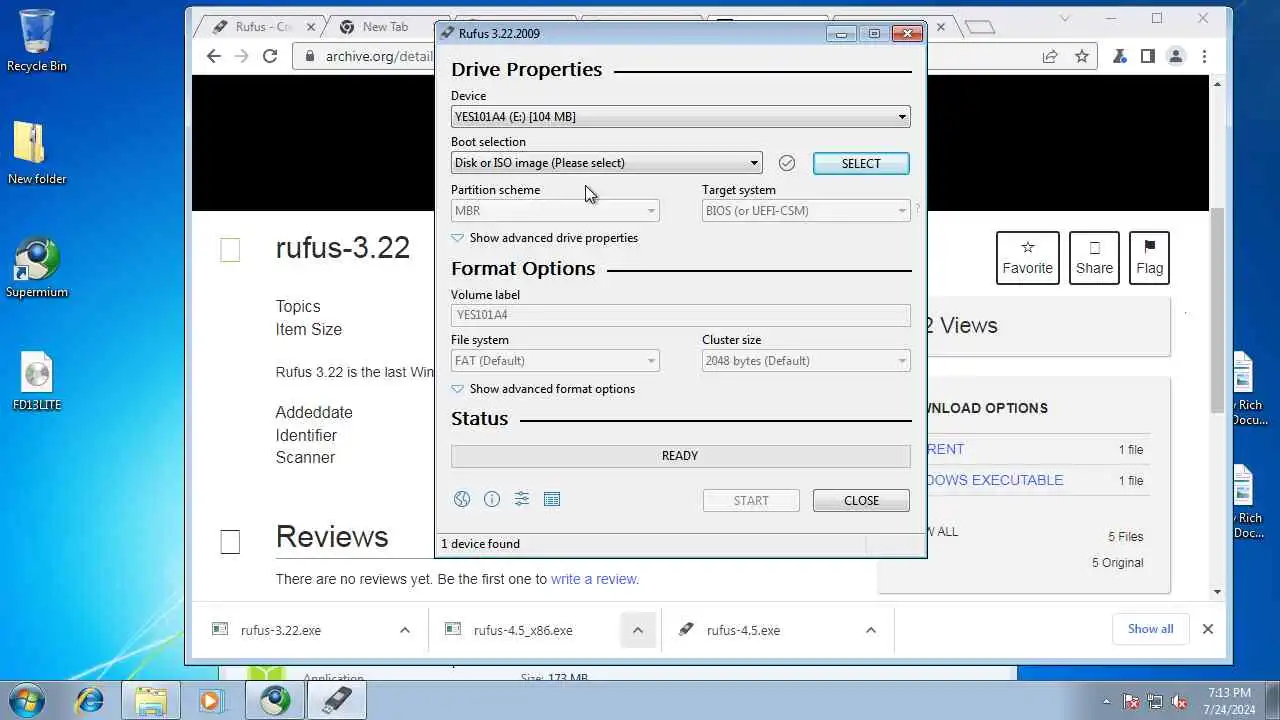Click the Action Center flag tray icon
Viewport: 1280px width, 720px height.
[x=1131, y=702]
